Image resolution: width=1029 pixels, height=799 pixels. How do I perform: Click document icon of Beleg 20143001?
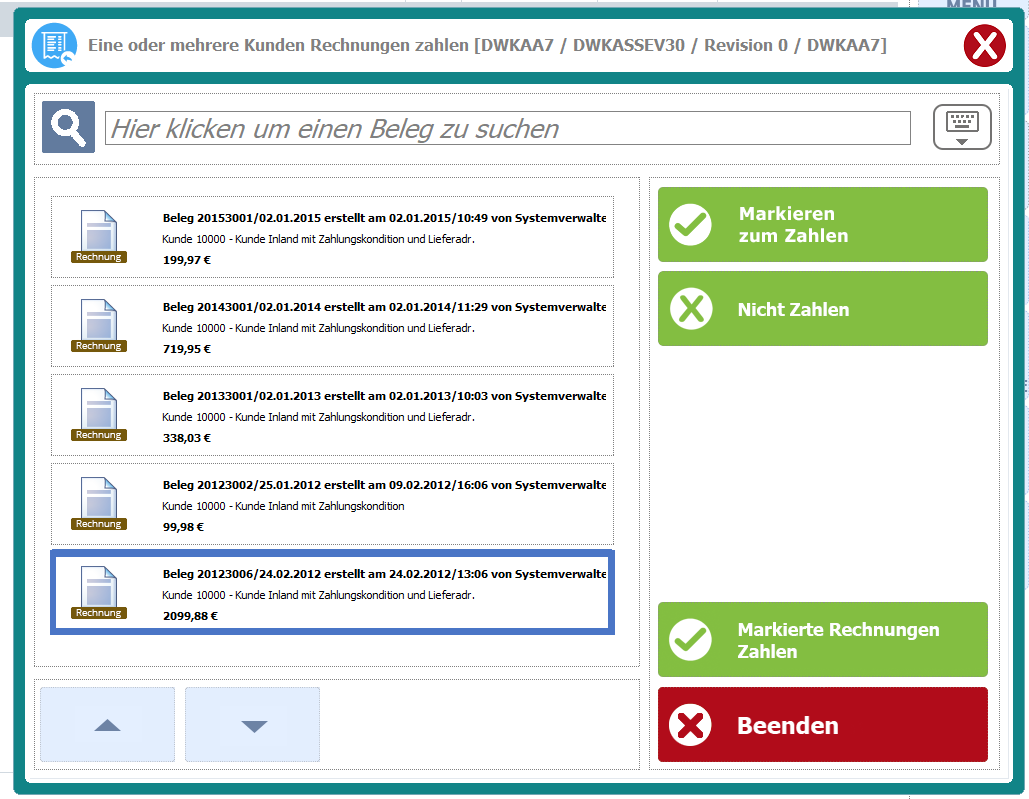pyautogui.click(x=98, y=323)
